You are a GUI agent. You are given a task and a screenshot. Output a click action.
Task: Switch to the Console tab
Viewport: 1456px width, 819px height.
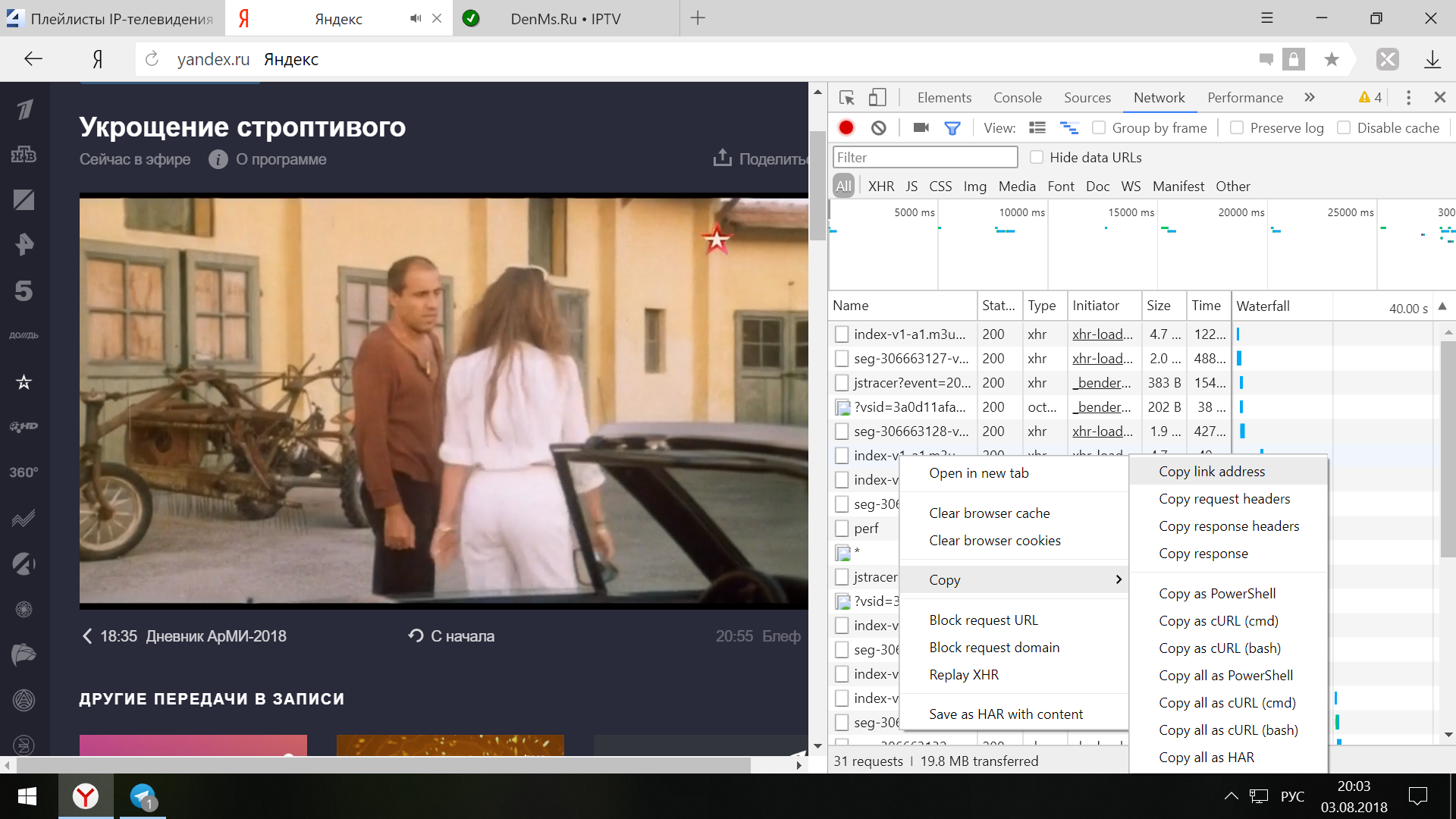click(x=1017, y=98)
